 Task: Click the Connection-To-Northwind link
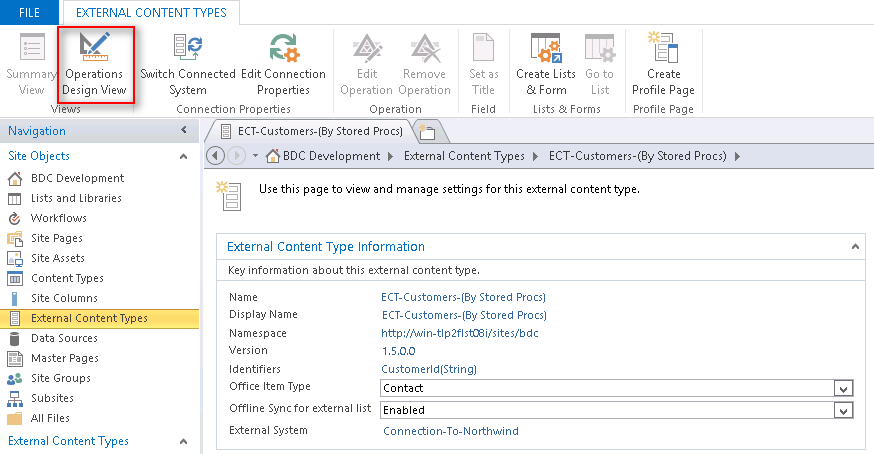[451, 431]
